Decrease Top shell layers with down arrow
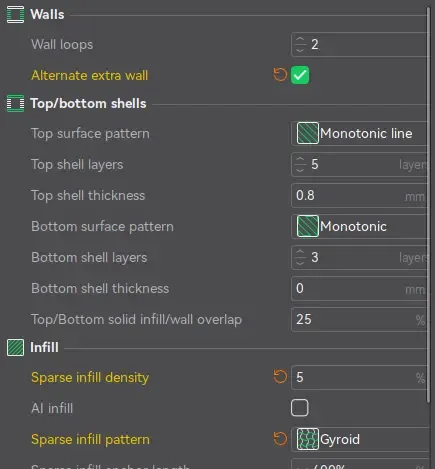This screenshot has height=469, width=435. point(300,170)
